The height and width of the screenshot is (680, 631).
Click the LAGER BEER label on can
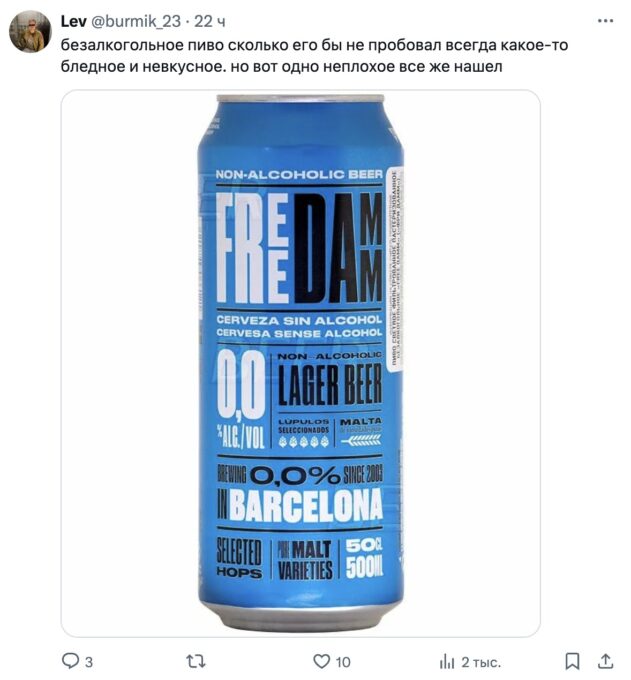click(330, 384)
